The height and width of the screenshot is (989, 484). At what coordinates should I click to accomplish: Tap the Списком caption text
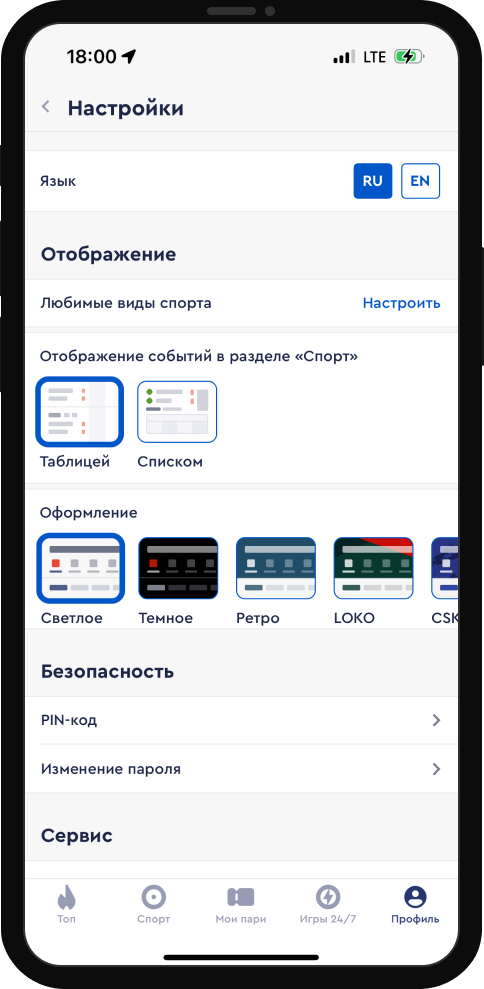tap(170, 462)
